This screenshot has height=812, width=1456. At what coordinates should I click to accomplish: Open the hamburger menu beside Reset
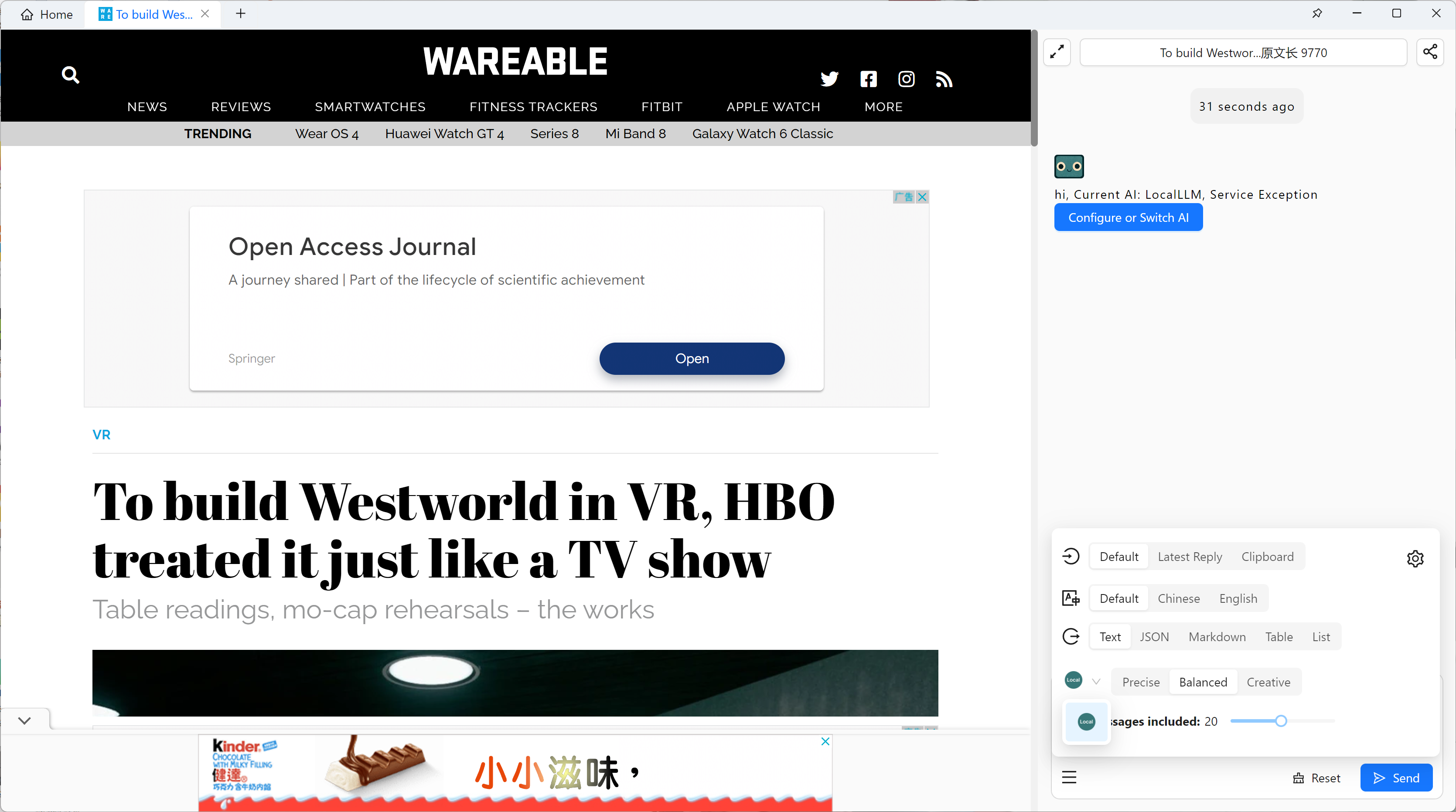(x=1069, y=778)
